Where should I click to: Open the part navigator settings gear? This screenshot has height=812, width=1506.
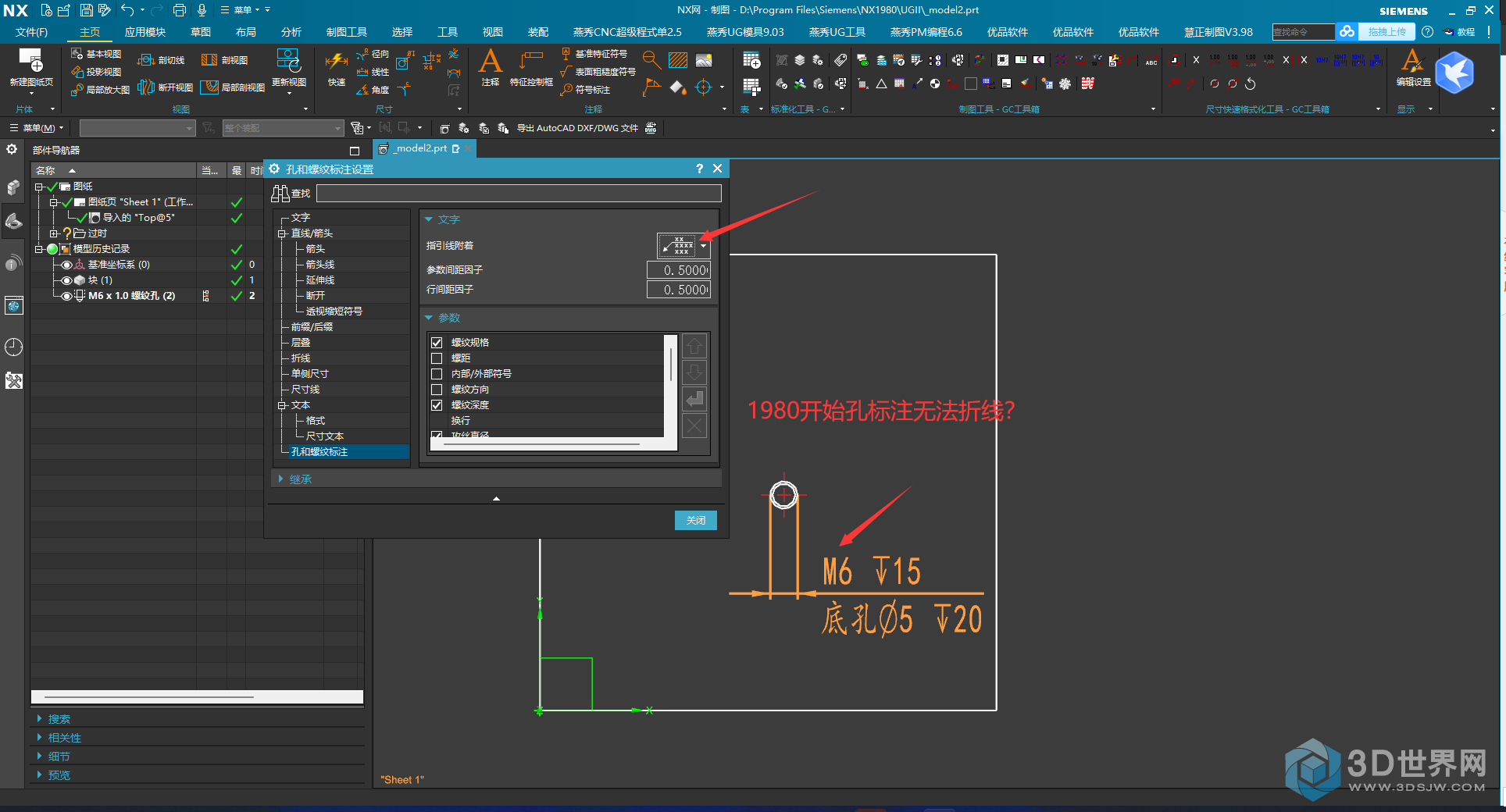(x=12, y=149)
